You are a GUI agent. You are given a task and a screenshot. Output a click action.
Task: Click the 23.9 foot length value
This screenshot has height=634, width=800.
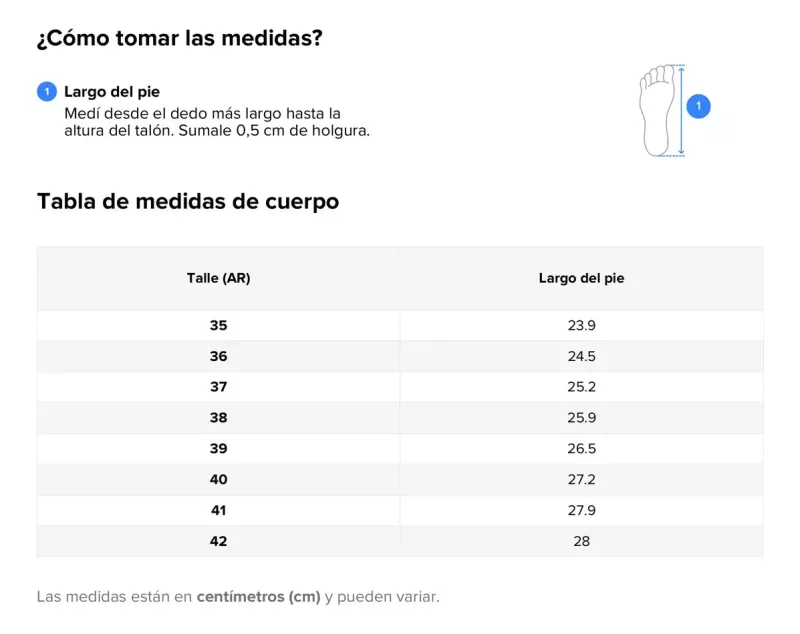[581, 325]
